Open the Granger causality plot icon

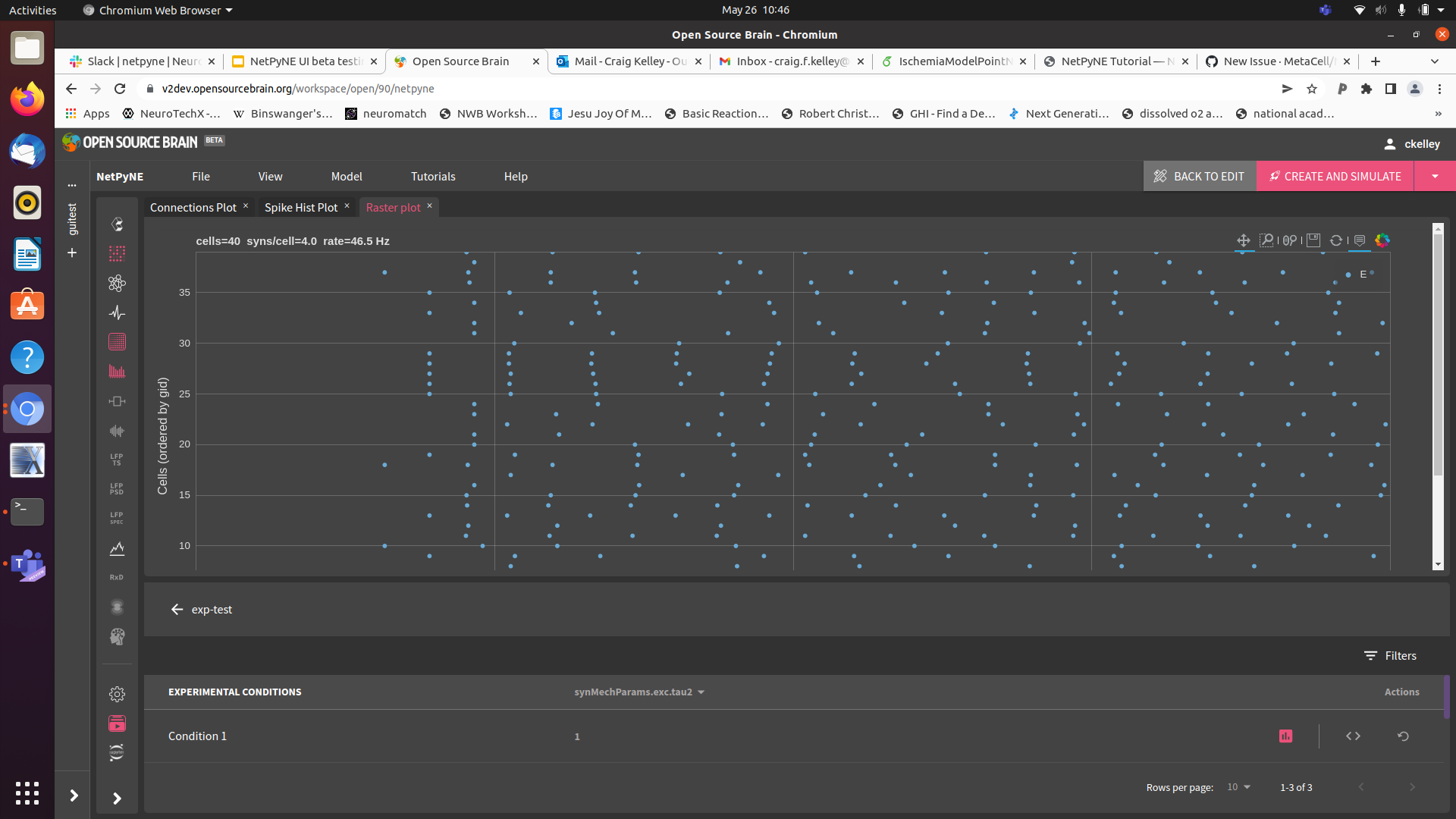[x=117, y=548]
